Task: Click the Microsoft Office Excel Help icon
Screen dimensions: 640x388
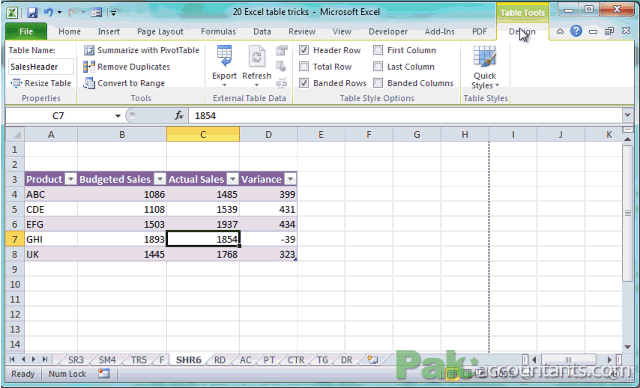Action: coord(576,31)
